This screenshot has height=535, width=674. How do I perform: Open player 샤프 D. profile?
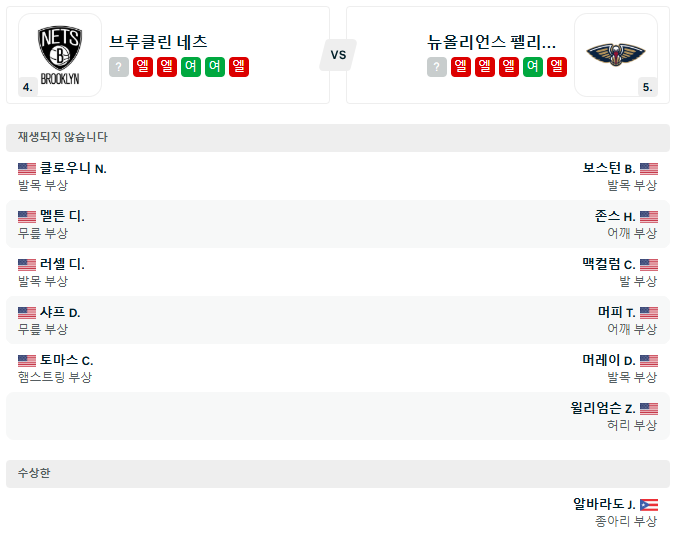click(60, 313)
